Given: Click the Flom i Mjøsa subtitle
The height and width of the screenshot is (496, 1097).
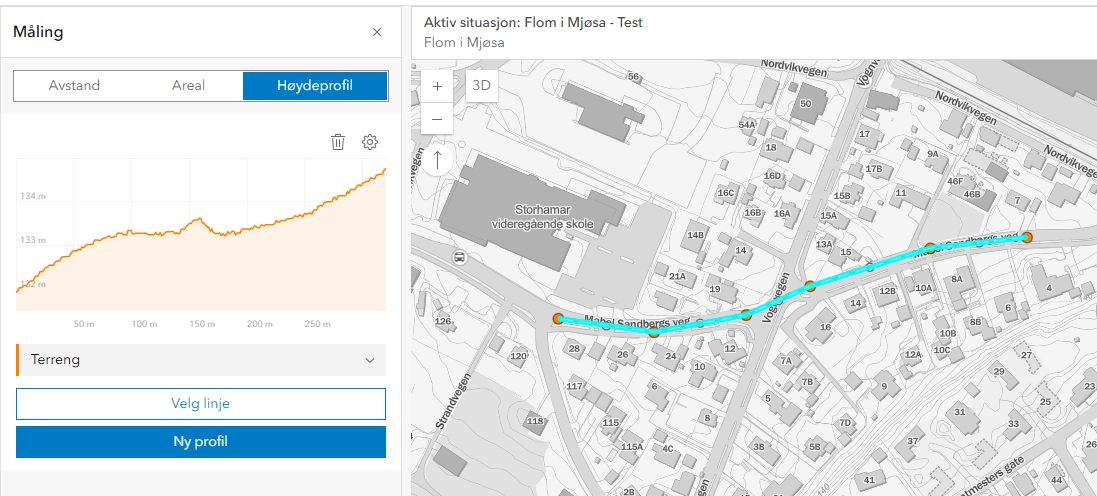Looking at the screenshot, I should point(464,43).
